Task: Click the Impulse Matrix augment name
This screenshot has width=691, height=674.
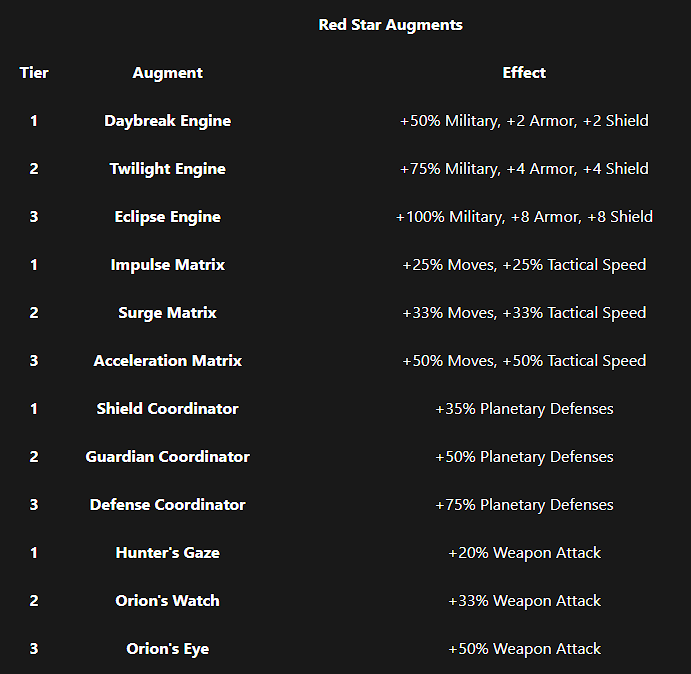Action: click(167, 264)
